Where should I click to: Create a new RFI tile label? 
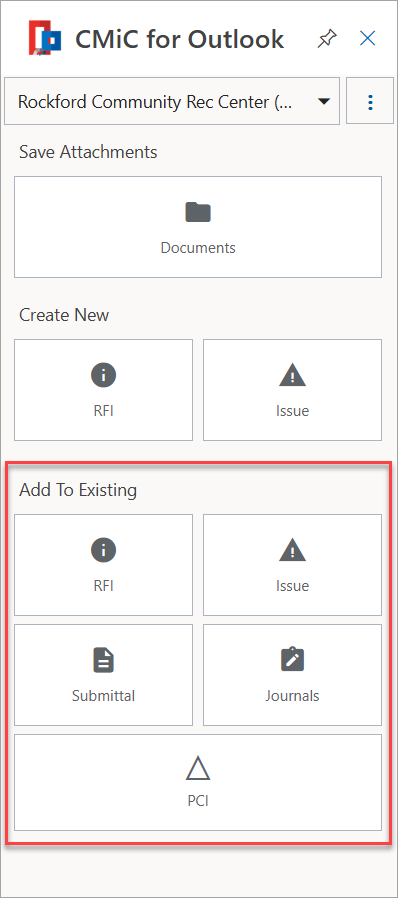(104, 411)
